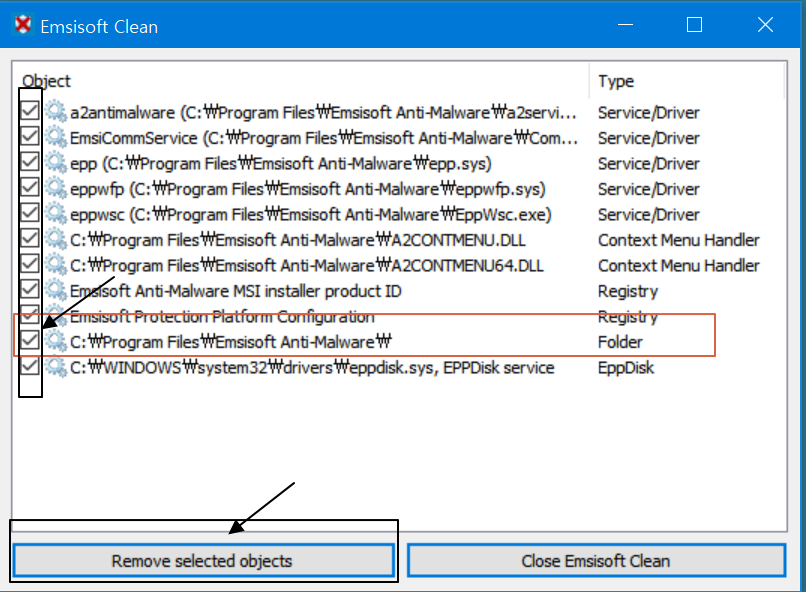The height and width of the screenshot is (592, 806).
Task: Click gear icon of epp.sys row
Action: [x=56, y=163]
